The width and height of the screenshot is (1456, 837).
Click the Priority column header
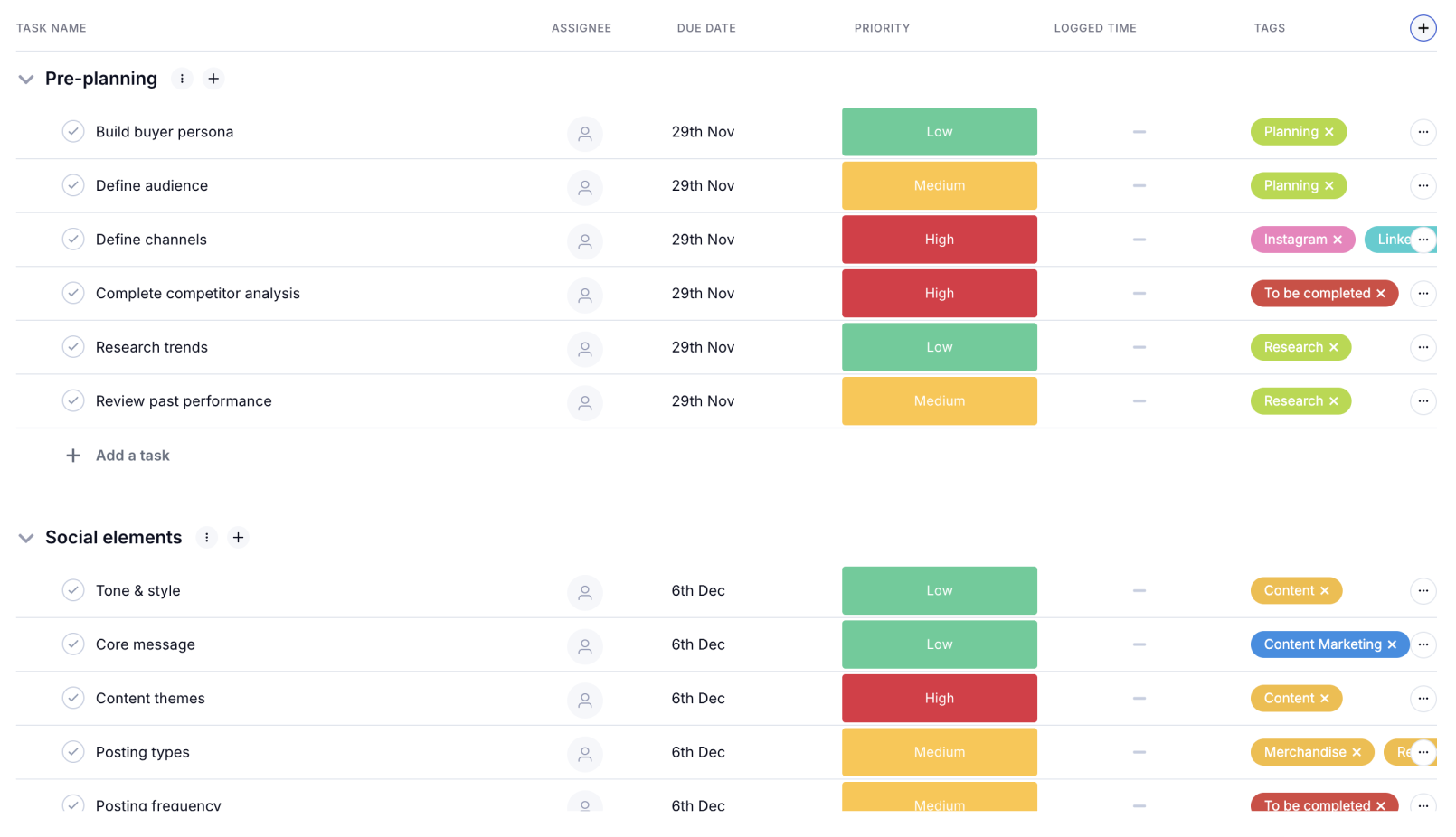coord(882,28)
